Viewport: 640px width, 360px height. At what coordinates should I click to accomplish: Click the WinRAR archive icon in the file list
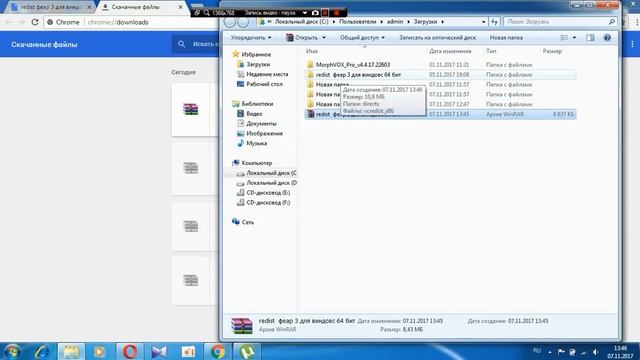point(311,114)
